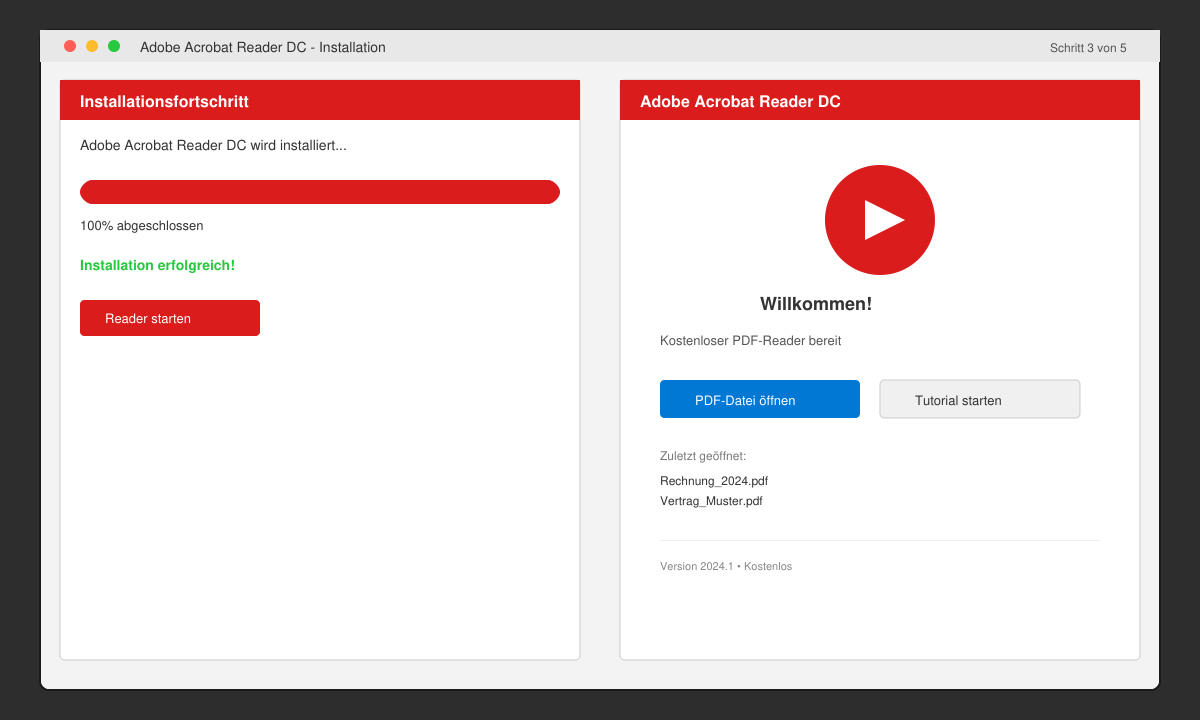Click the red installation progress bar
Screen dimensions: 1200x720
click(320, 192)
